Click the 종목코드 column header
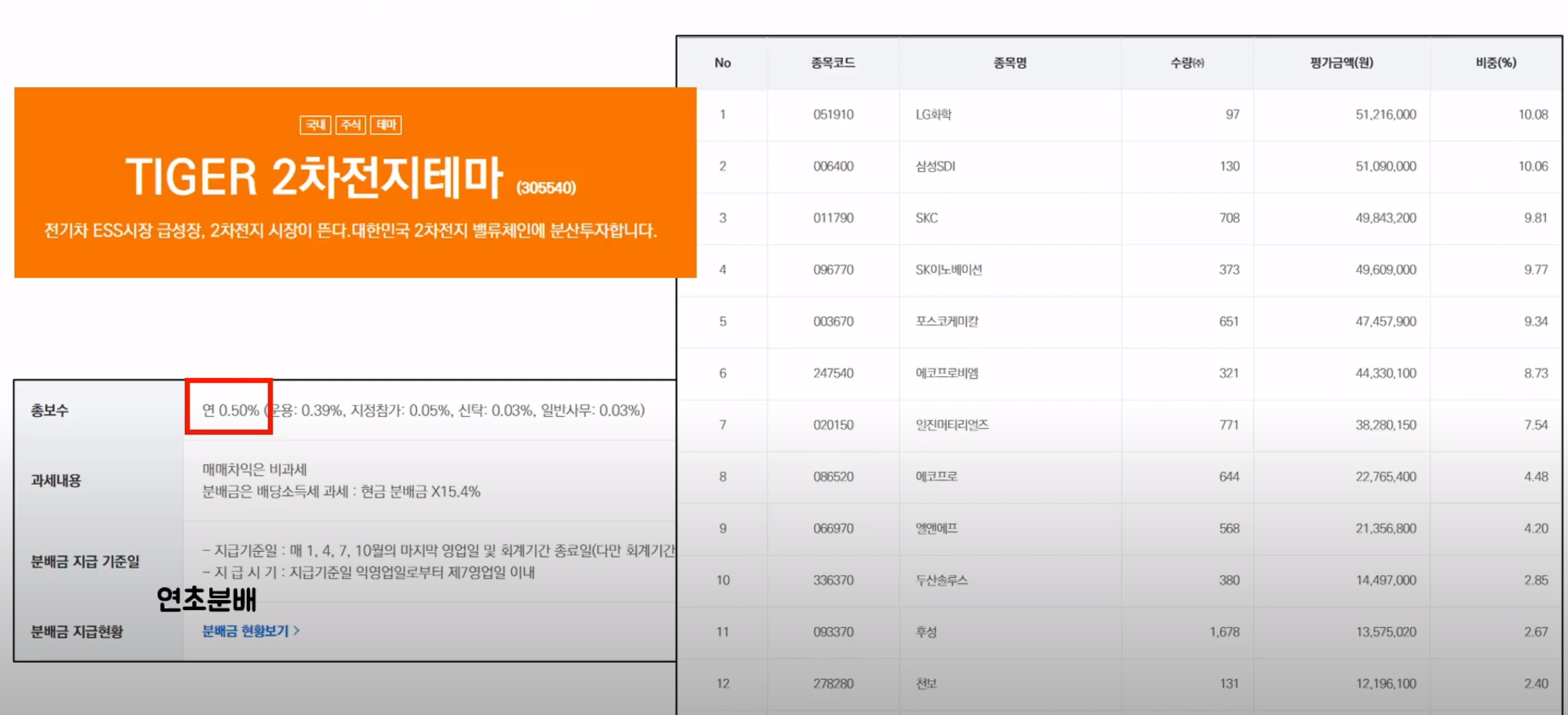 coord(833,62)
